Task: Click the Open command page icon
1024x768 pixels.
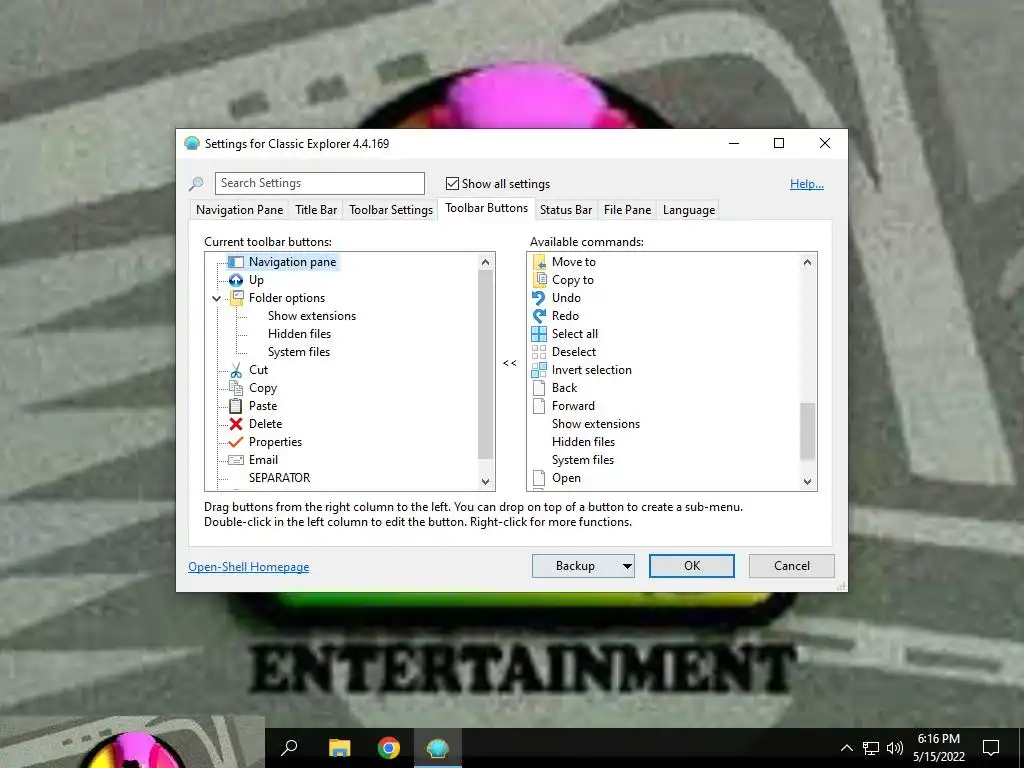Action: 539,478
